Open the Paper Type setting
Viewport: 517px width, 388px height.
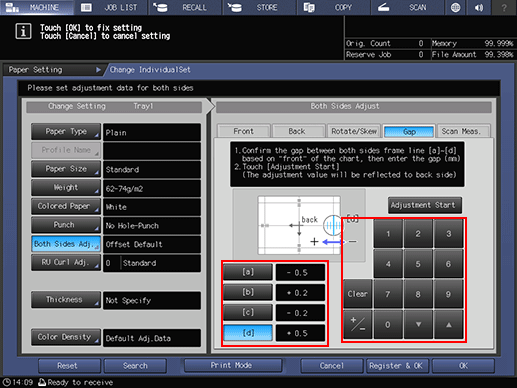[66, 132]
